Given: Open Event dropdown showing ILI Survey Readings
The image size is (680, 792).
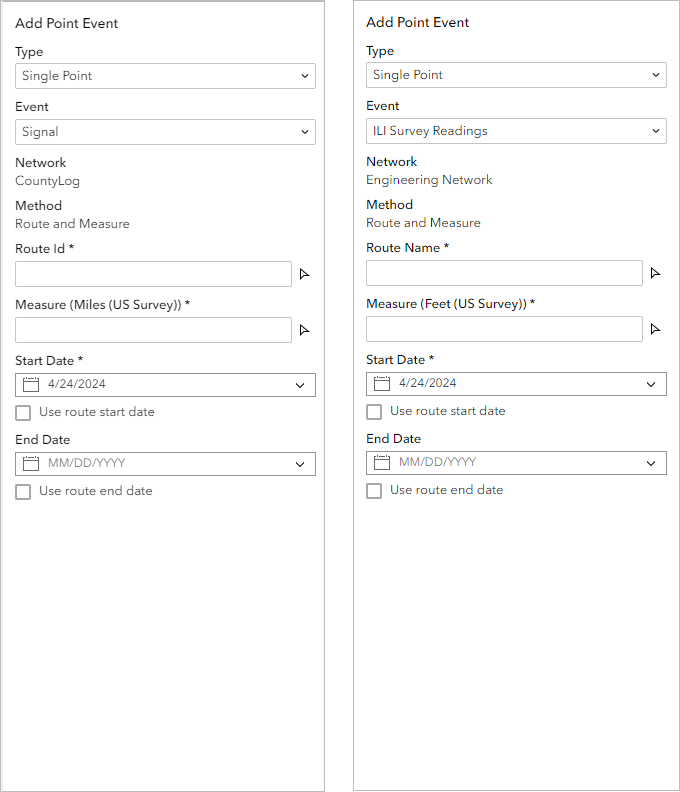Looking at the screenshot, I should pyautogui.click(x=516, y=131).
